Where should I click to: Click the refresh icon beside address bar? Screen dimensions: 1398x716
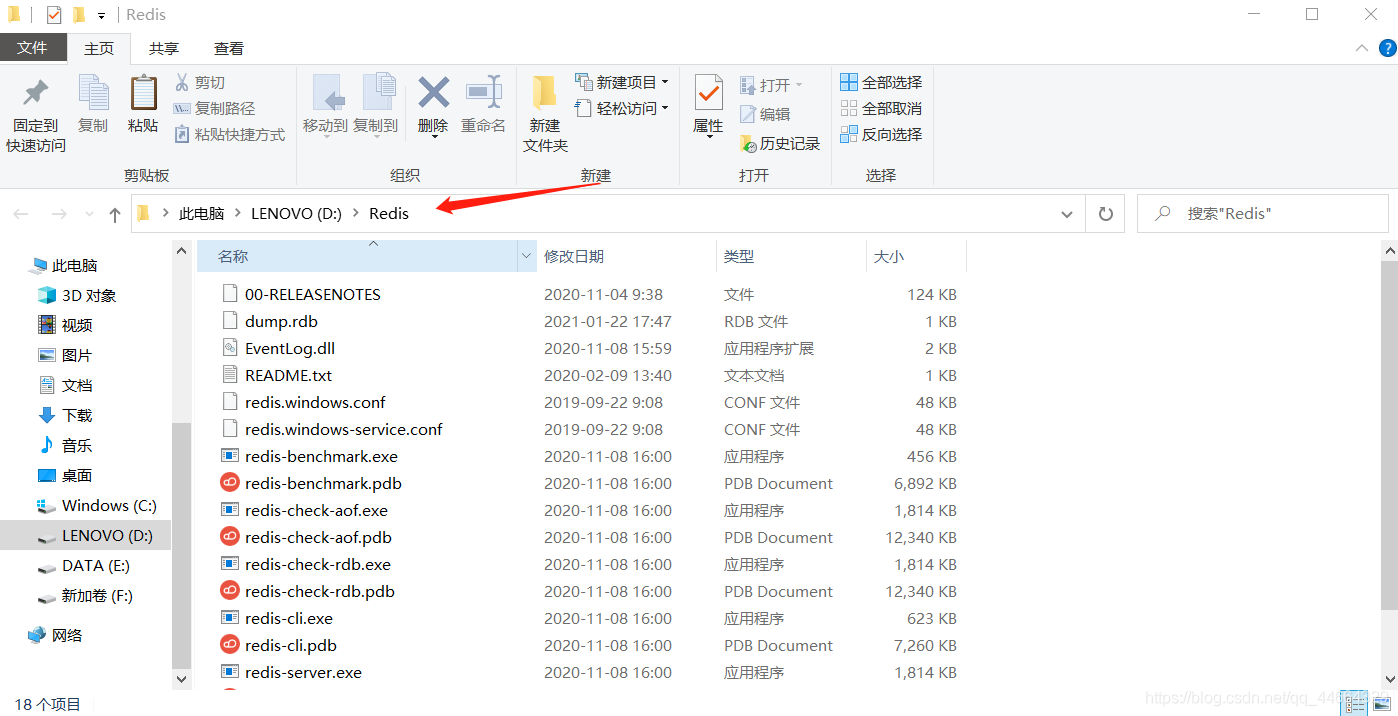click(1105, 214)
